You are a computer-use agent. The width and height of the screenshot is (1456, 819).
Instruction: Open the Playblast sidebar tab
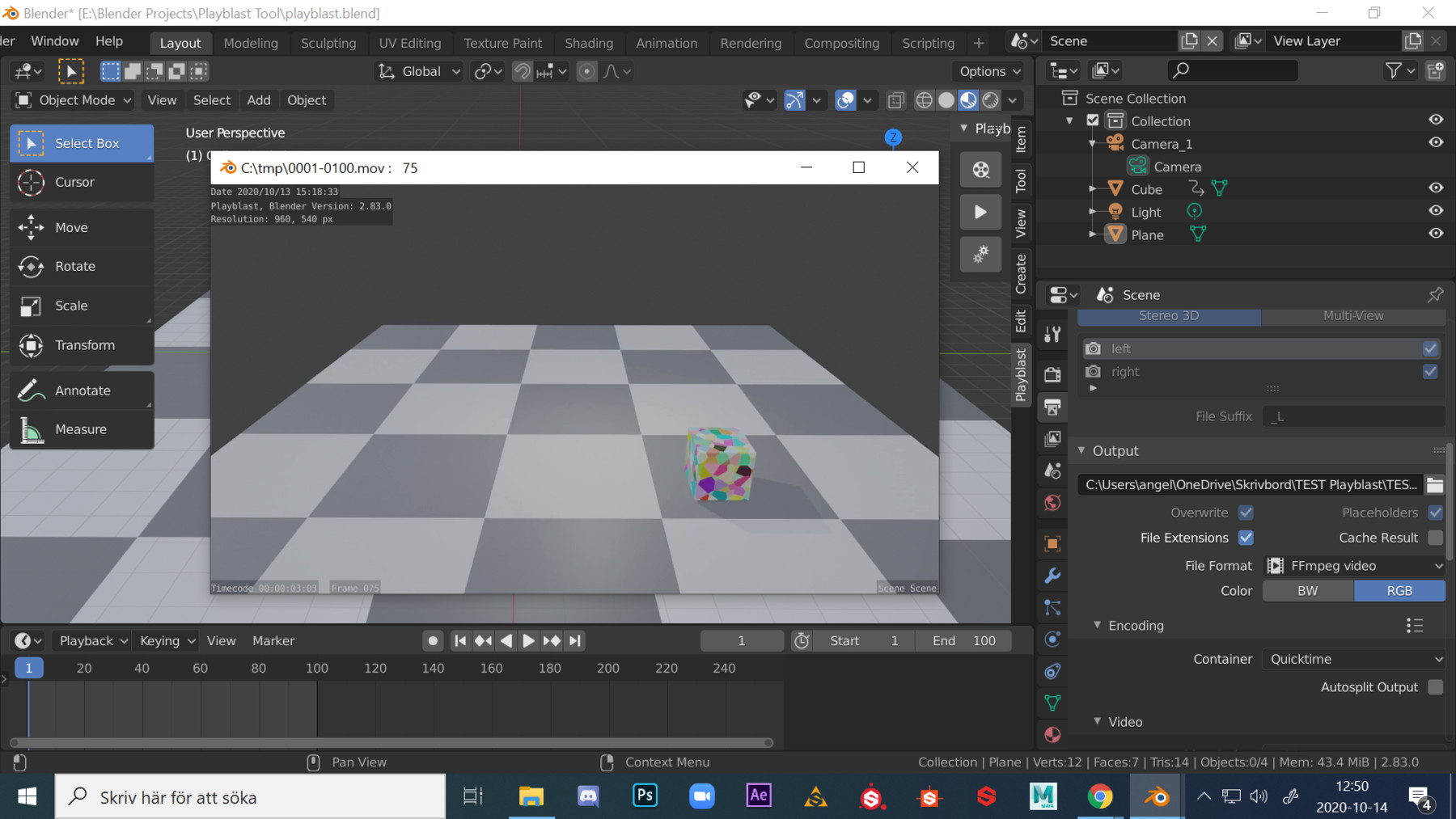[x=1021, y=374]
